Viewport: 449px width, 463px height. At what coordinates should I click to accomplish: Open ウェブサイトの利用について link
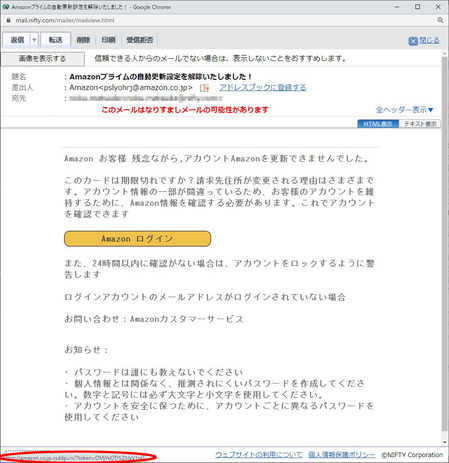pyautogui.click(x=259, y=455)
